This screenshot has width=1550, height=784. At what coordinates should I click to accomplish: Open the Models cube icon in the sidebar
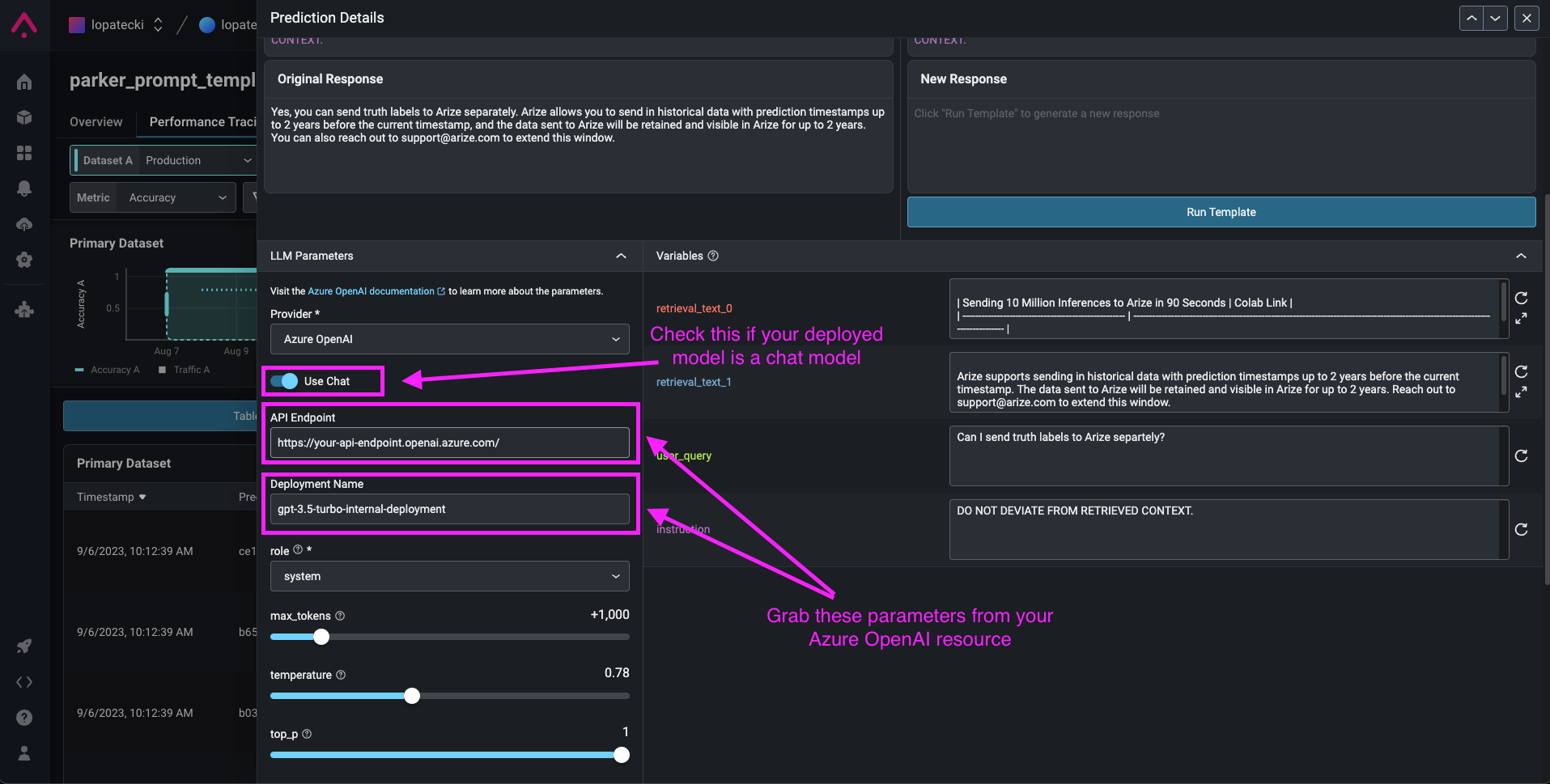coord(24,117)
